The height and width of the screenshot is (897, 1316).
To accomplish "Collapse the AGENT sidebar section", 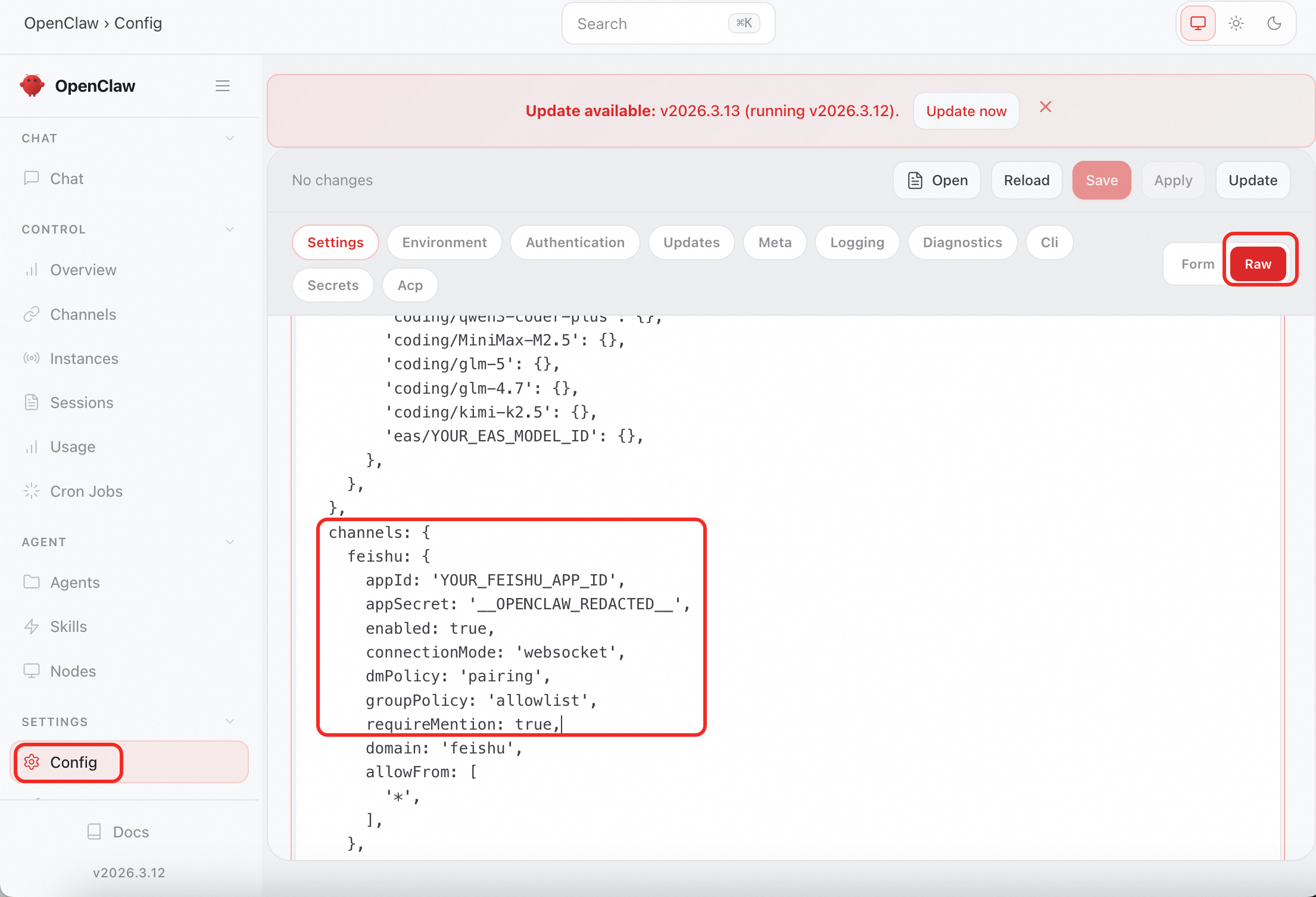I will pyautogui.click(x=230, y=542).
